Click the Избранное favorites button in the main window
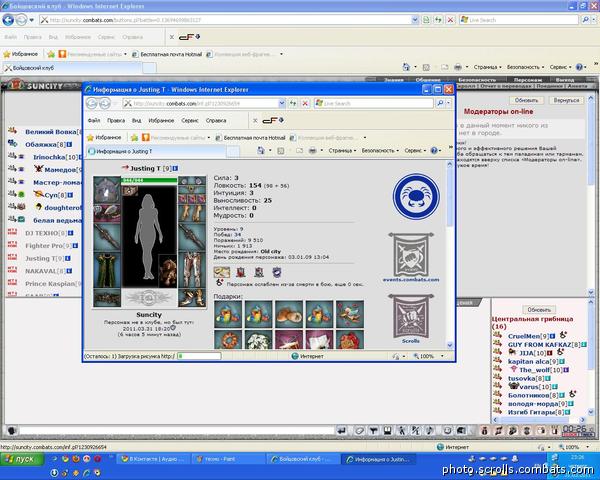This screenshot has width=600, height=480. pyautogui.click(x=21, y=54)
